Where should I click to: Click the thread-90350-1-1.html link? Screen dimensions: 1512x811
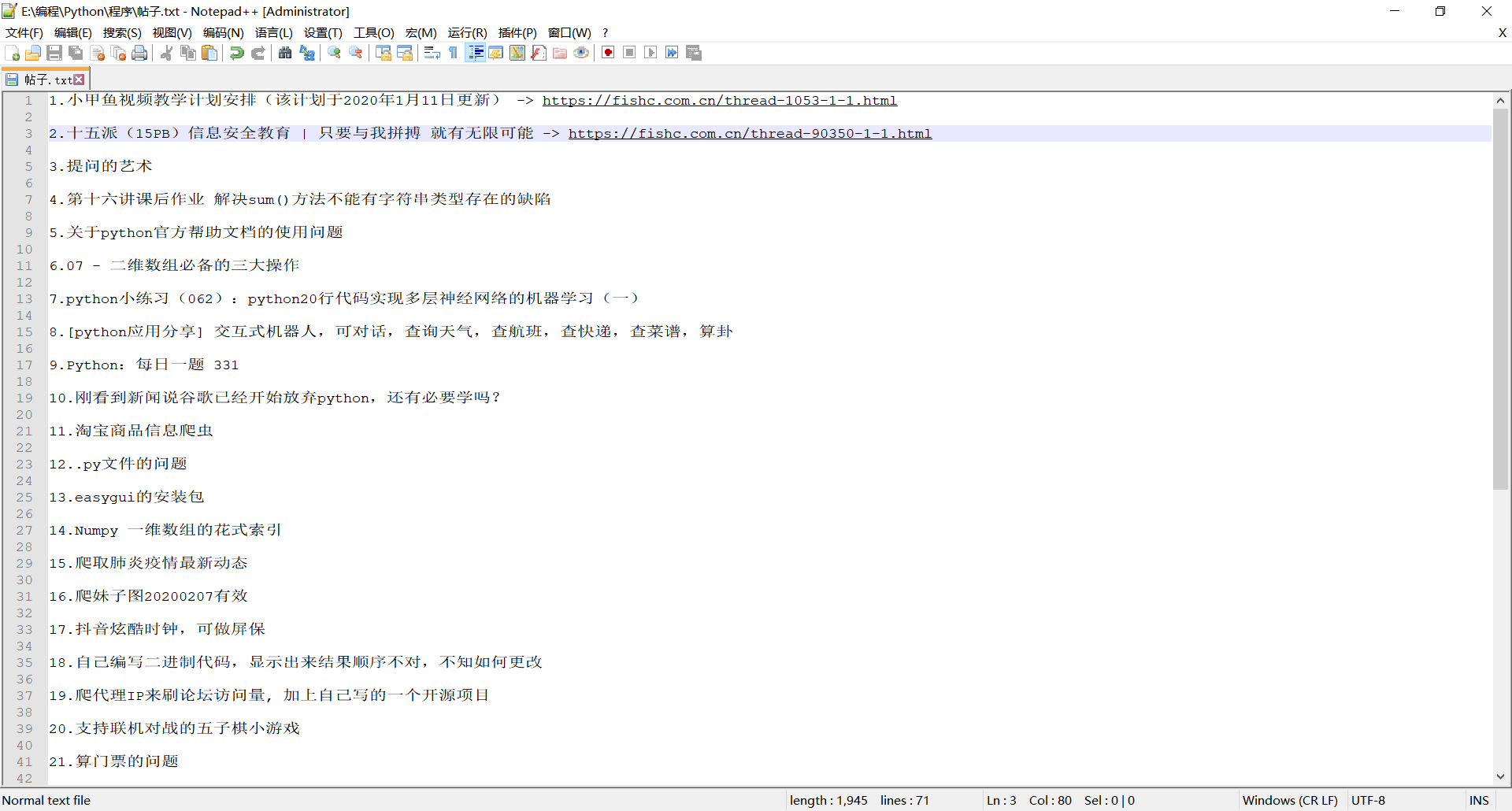pos(750,134)
